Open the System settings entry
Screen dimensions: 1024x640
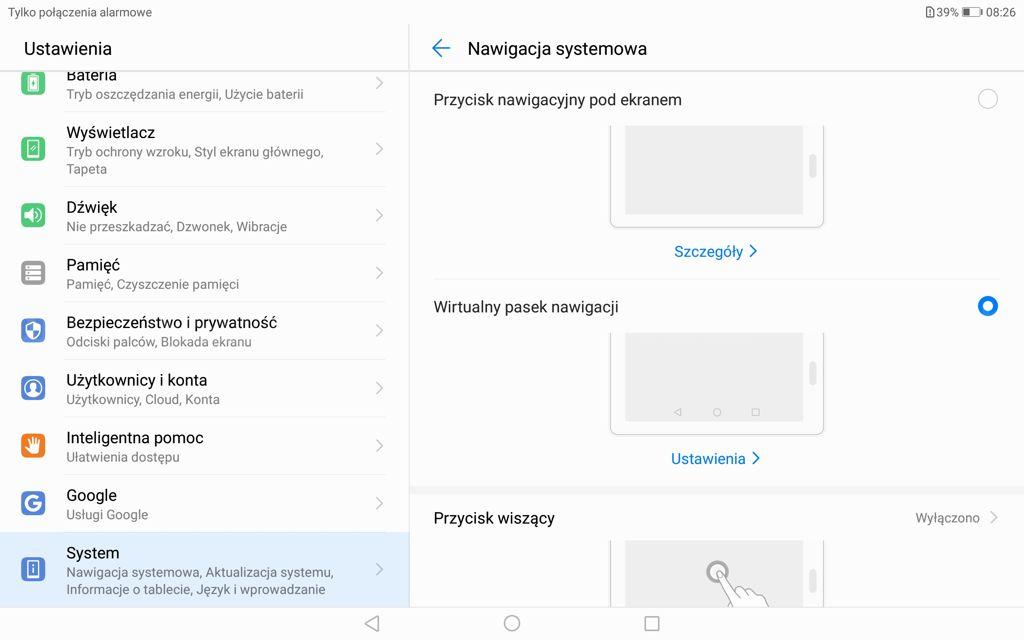click(x=200, y=570)
